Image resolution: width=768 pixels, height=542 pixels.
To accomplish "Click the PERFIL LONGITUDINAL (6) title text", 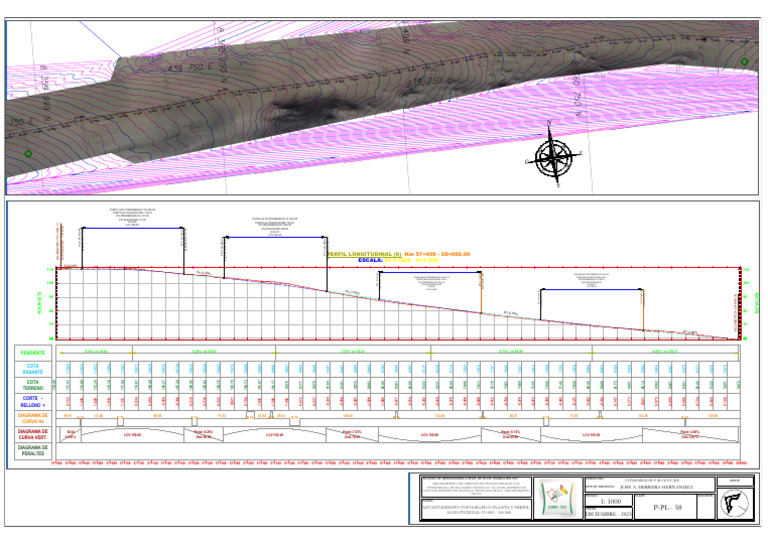I will pyautogui.click(x=364, y=254).
